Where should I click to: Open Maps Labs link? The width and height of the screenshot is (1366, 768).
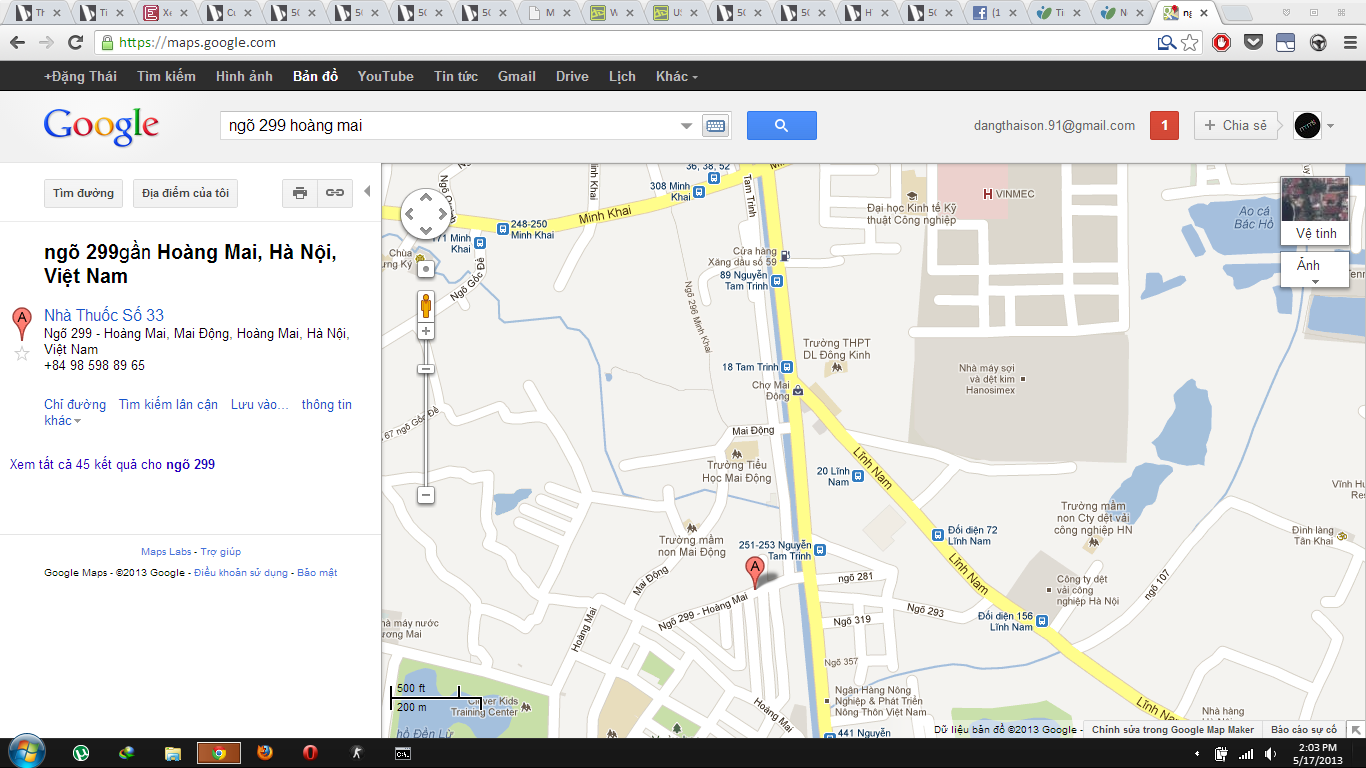(166, 552)
